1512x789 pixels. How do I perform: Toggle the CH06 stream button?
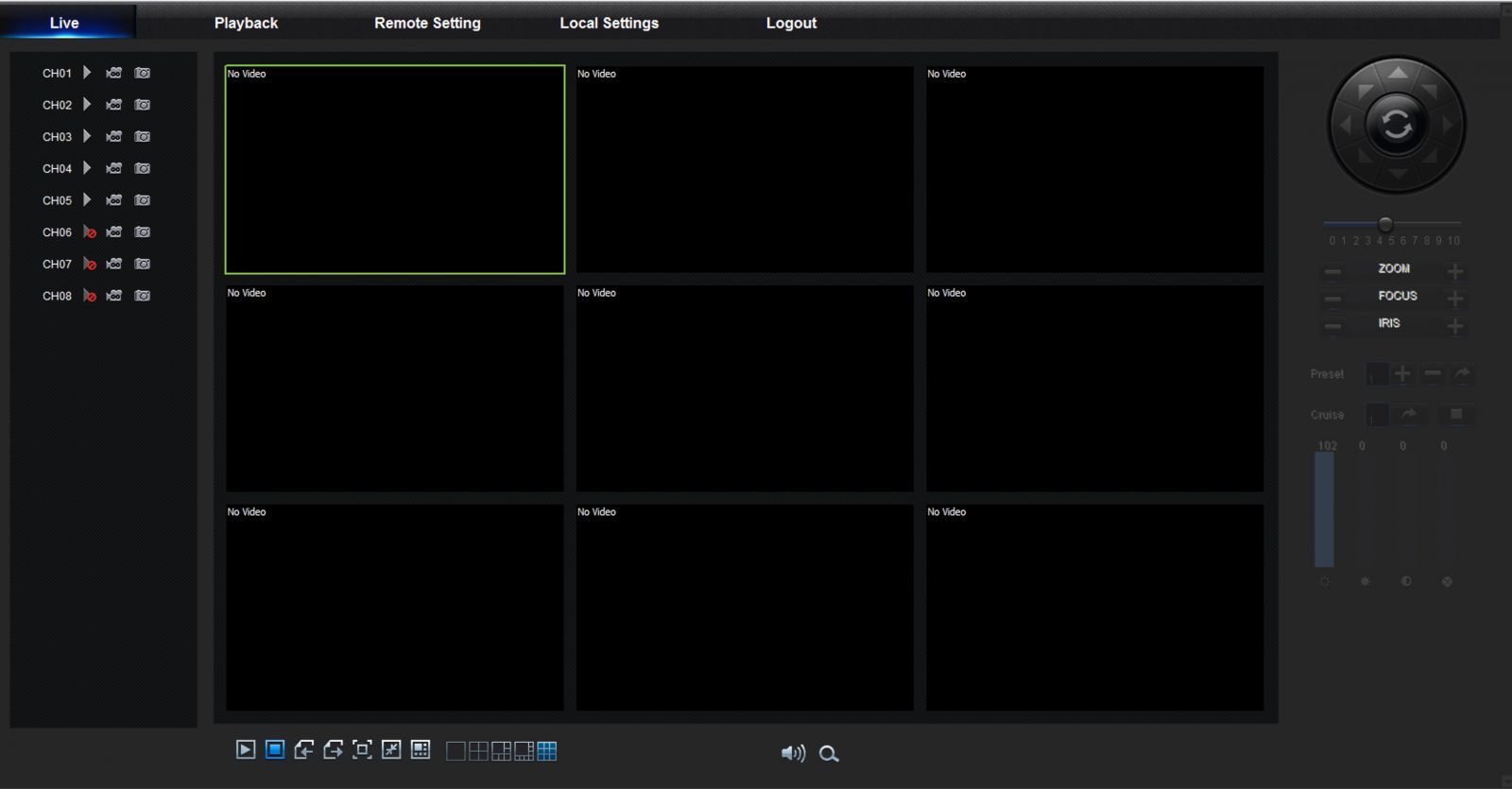point(89,232)
